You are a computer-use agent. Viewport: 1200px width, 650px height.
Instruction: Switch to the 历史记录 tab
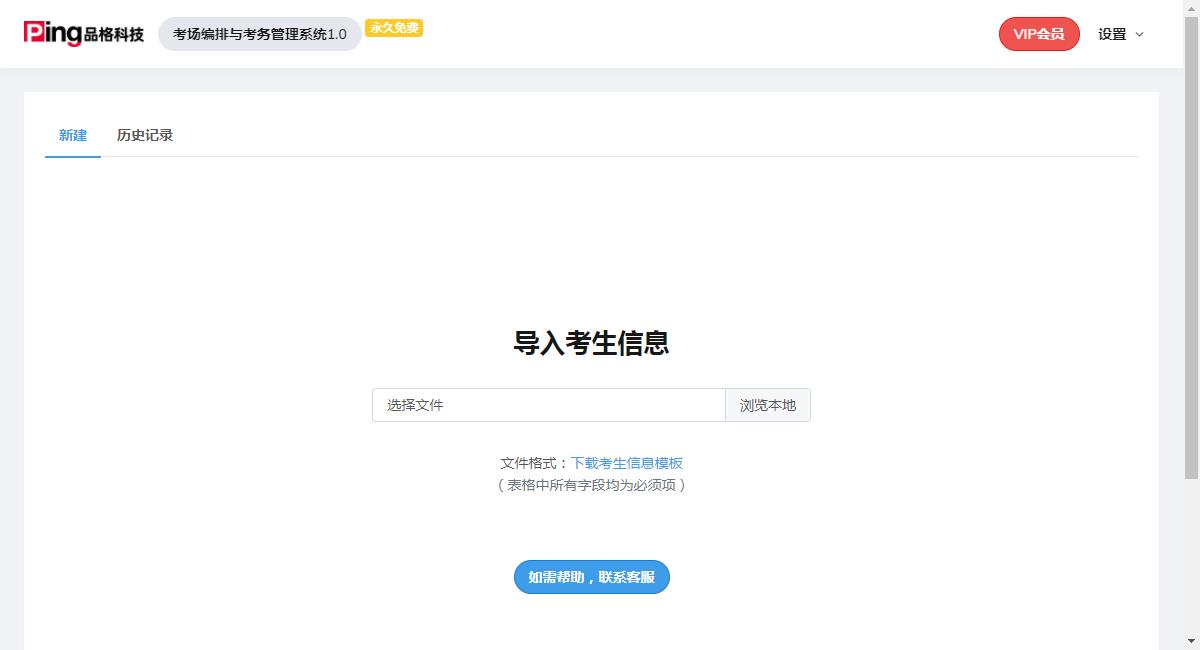(x=144, y=134)
